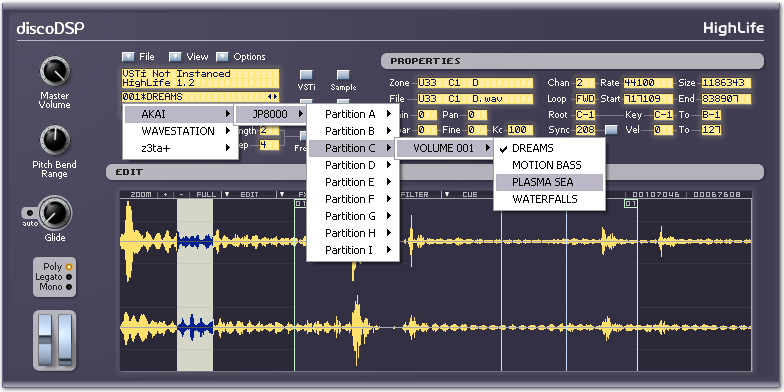Click the Vel To value 127
The height and width of the screenshot is (392, 784).
tap(711, 130)
